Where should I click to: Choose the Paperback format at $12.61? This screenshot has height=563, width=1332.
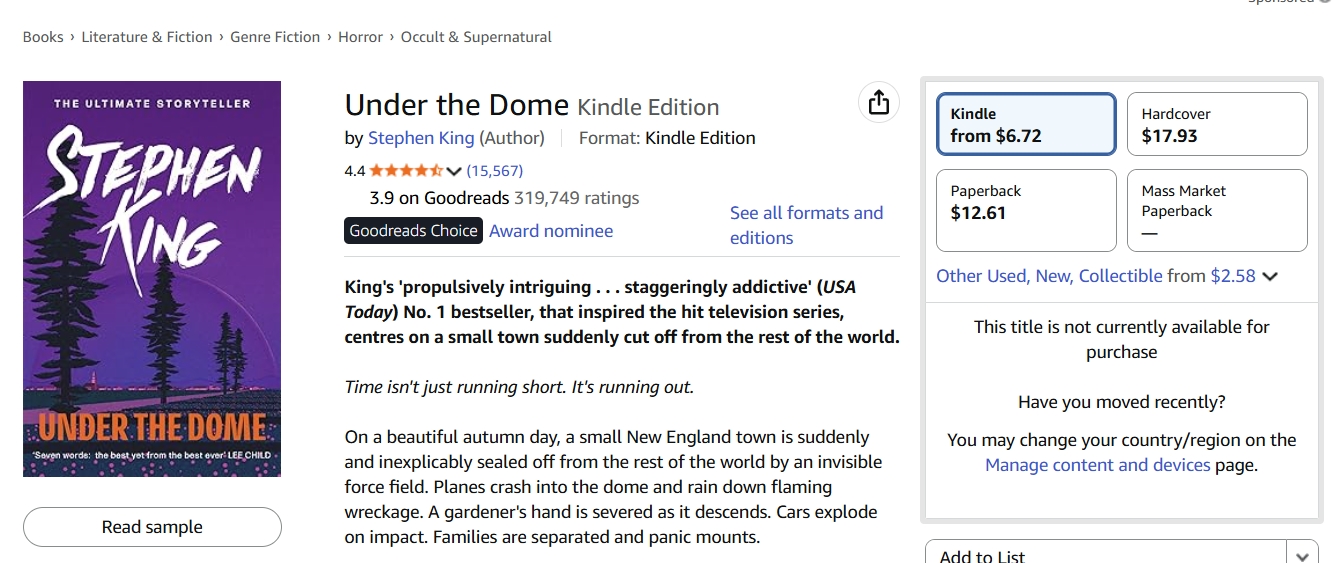(1026, 210)
